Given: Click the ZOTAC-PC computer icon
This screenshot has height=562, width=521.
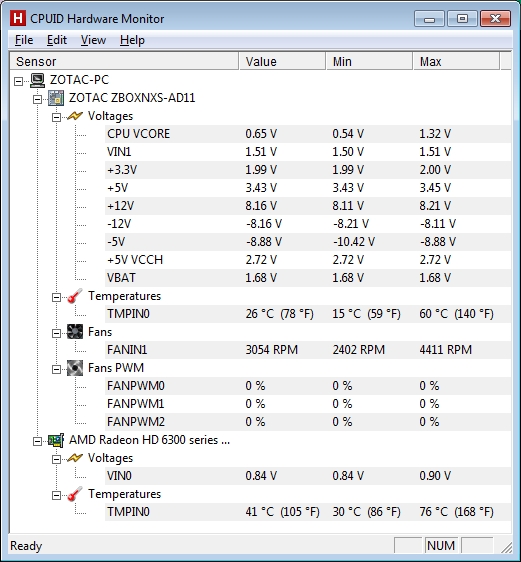Looking at the screenshot, I should click(x=37, y=80).
